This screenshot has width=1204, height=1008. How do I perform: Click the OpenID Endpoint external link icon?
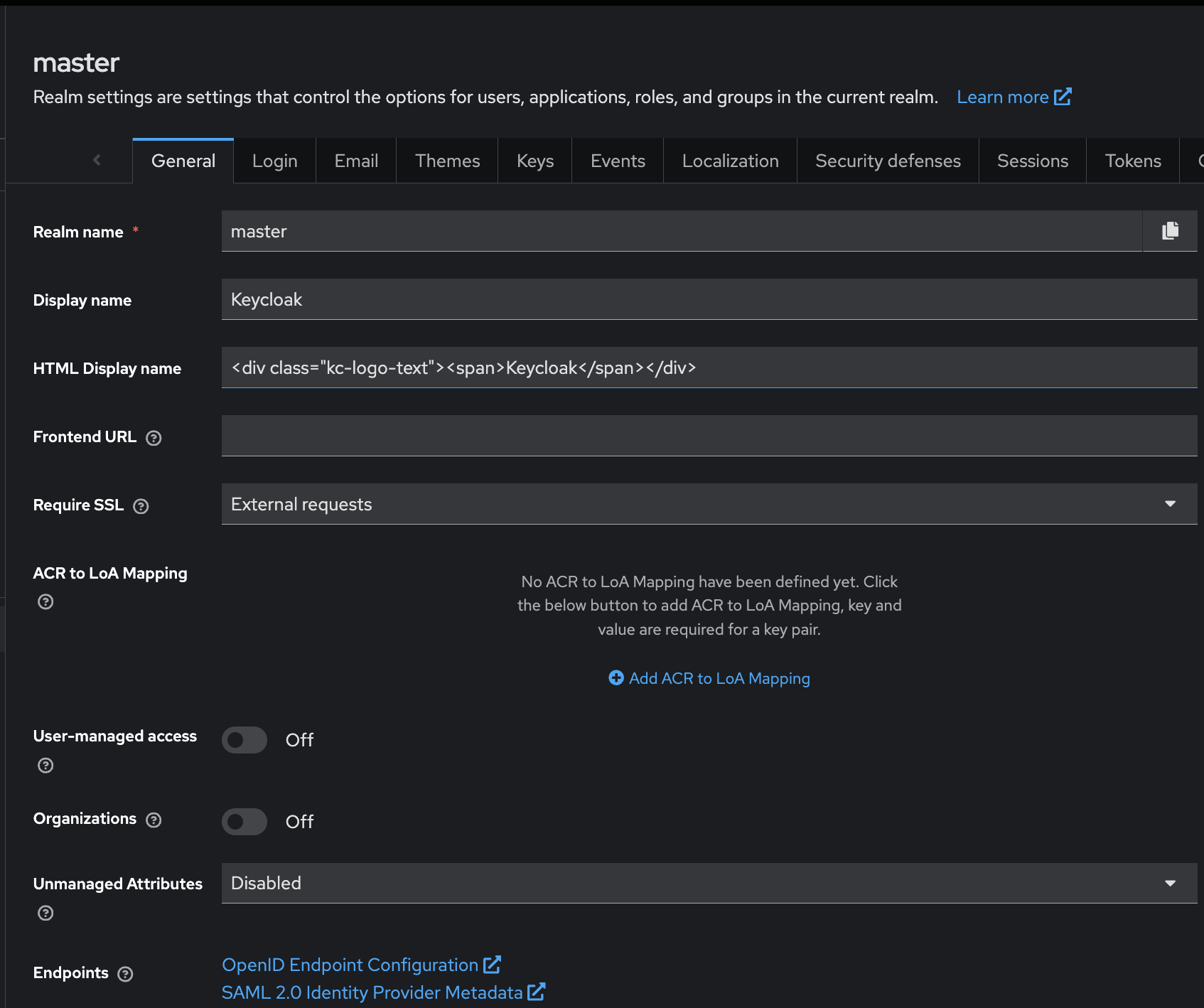pyautogui.click(x=492, y=965)
